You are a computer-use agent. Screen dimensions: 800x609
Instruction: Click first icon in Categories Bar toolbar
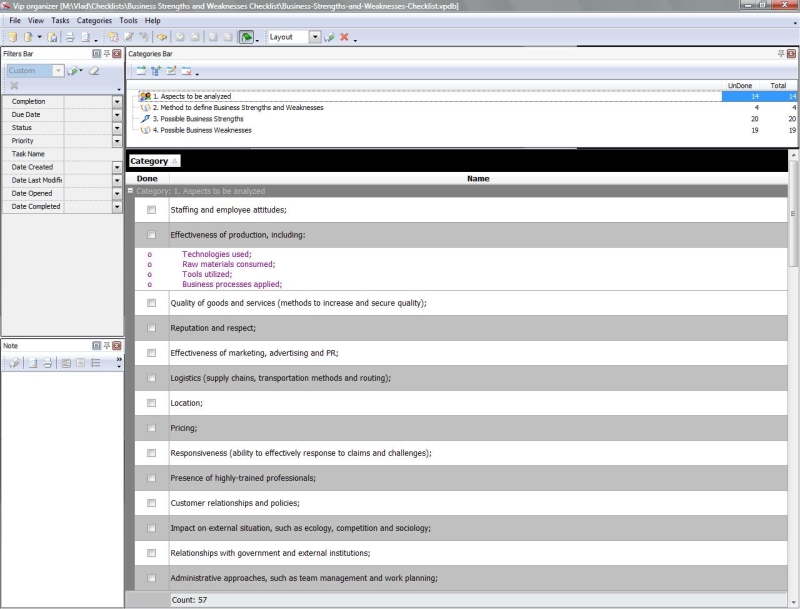(x=141, y=71)
